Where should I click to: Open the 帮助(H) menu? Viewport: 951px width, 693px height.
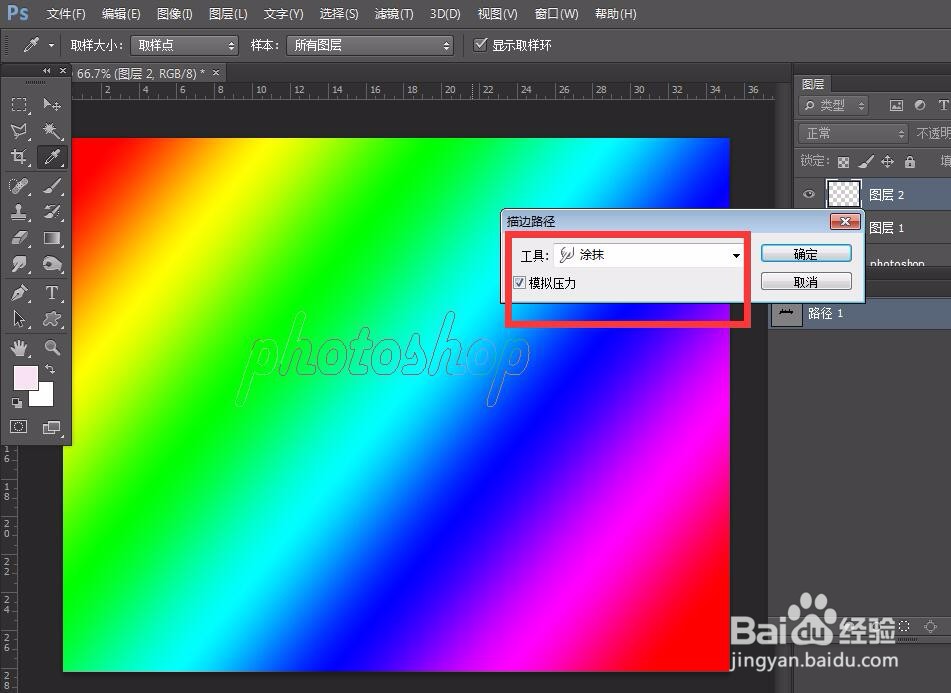(616, 13)
